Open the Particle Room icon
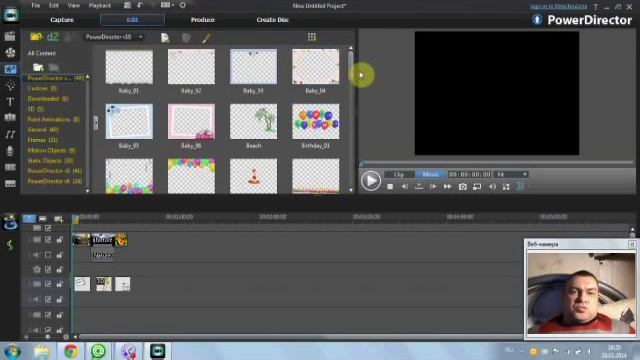 click(10, 85)
